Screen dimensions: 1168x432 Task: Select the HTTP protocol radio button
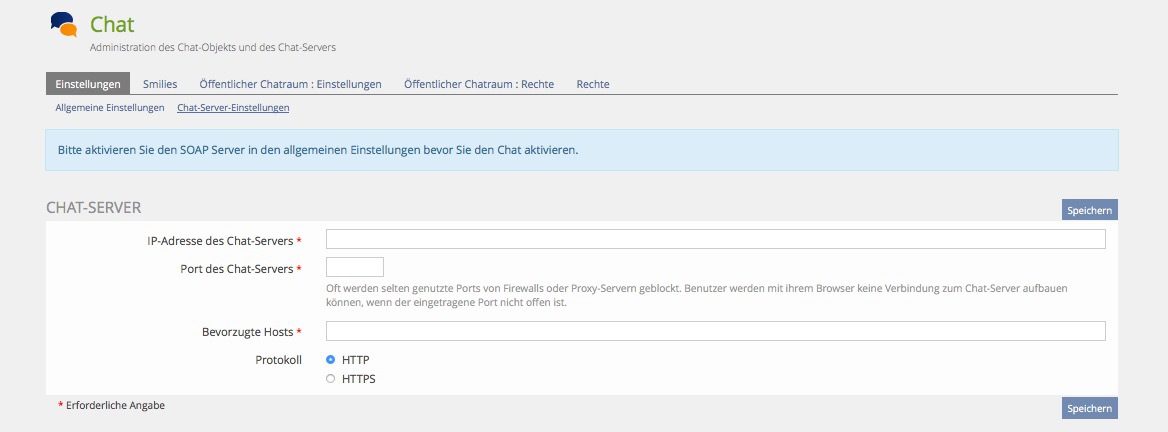pyautogui.click(x=331, y=359)
